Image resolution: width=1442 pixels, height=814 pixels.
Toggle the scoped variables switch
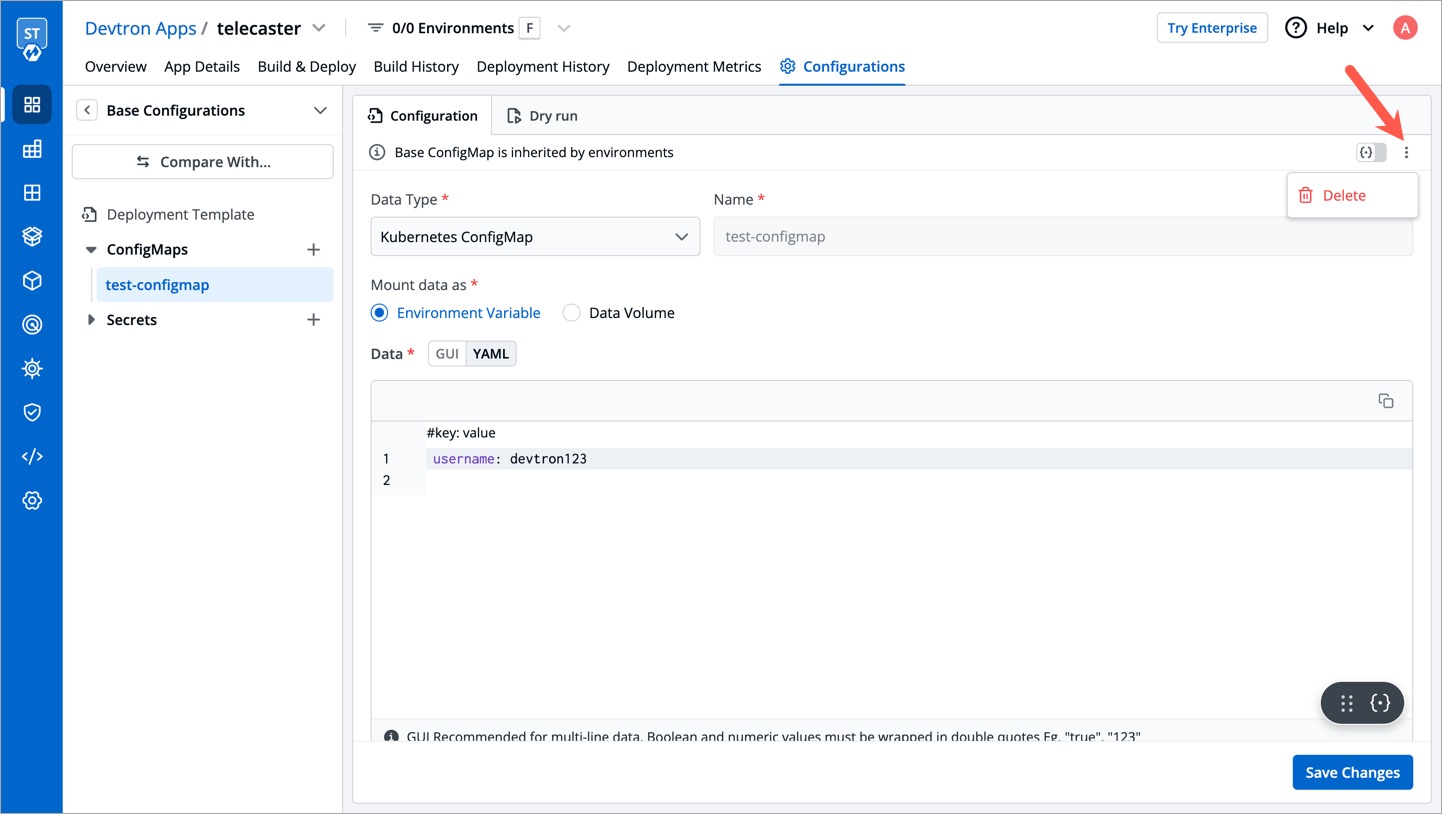coord(1371,153)
